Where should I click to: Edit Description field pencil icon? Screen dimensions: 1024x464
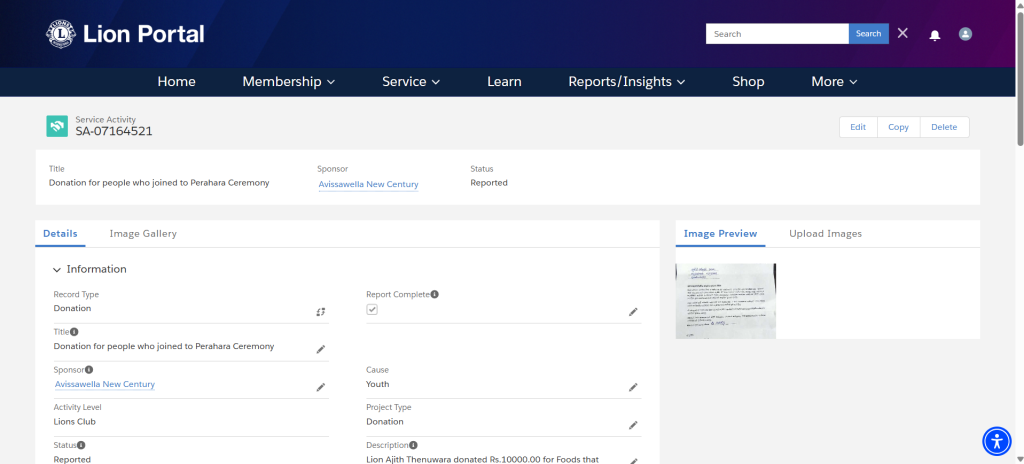click(x=633, y=461)
